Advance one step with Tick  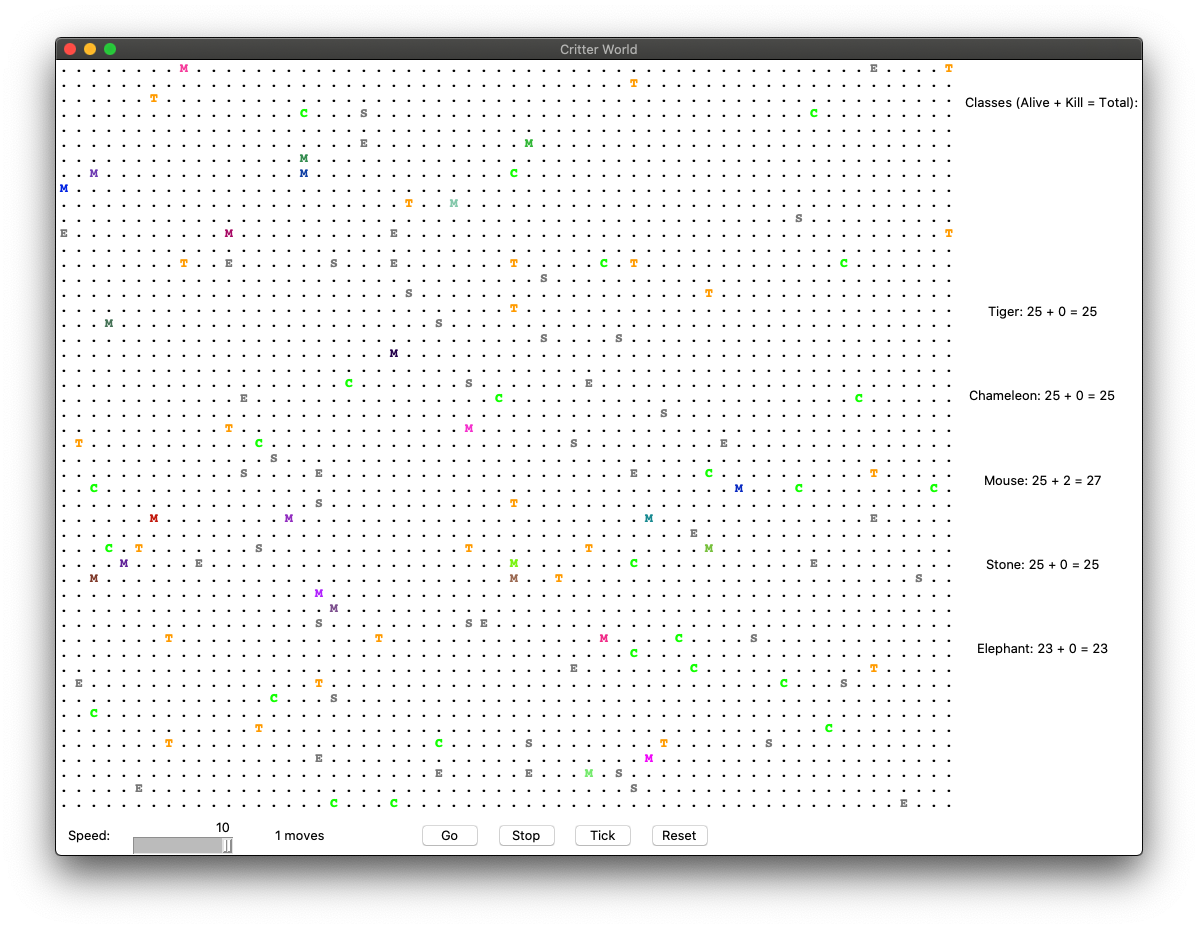(602, 836)
